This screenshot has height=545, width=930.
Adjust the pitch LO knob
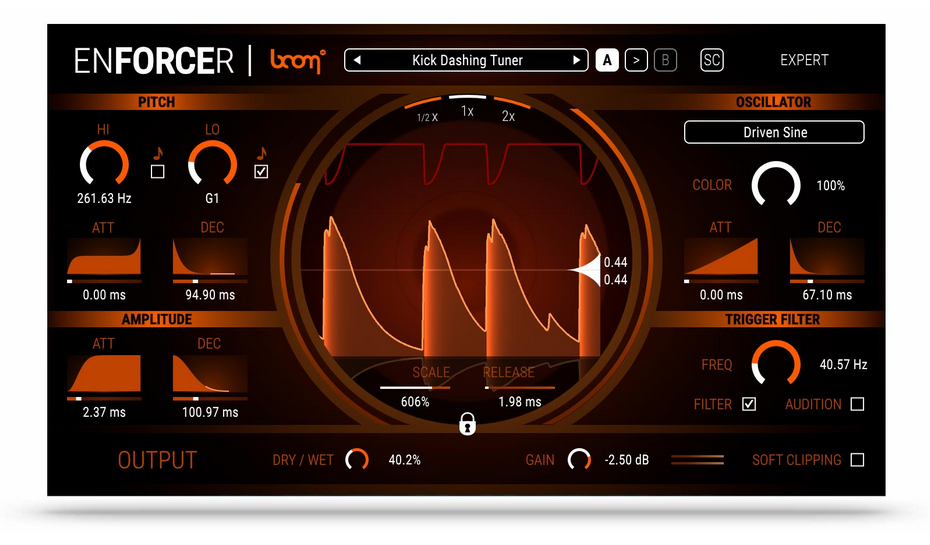pyautogui.click(x=212, y=164)
